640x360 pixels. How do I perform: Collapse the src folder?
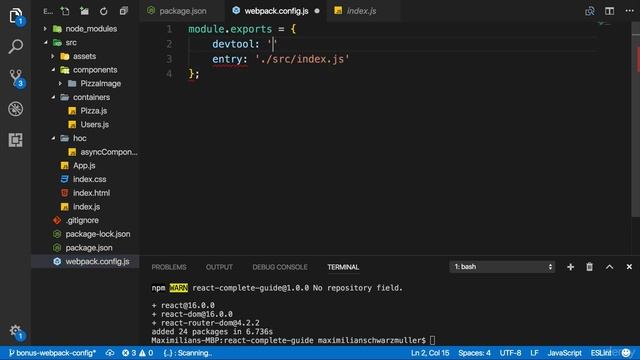click(45, 42)
